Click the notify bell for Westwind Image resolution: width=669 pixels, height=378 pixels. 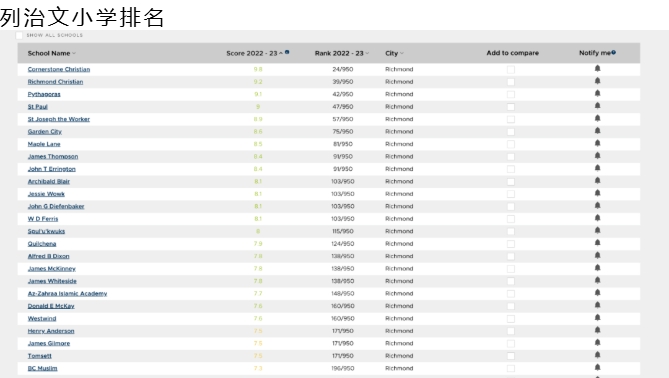click(597, 317)
